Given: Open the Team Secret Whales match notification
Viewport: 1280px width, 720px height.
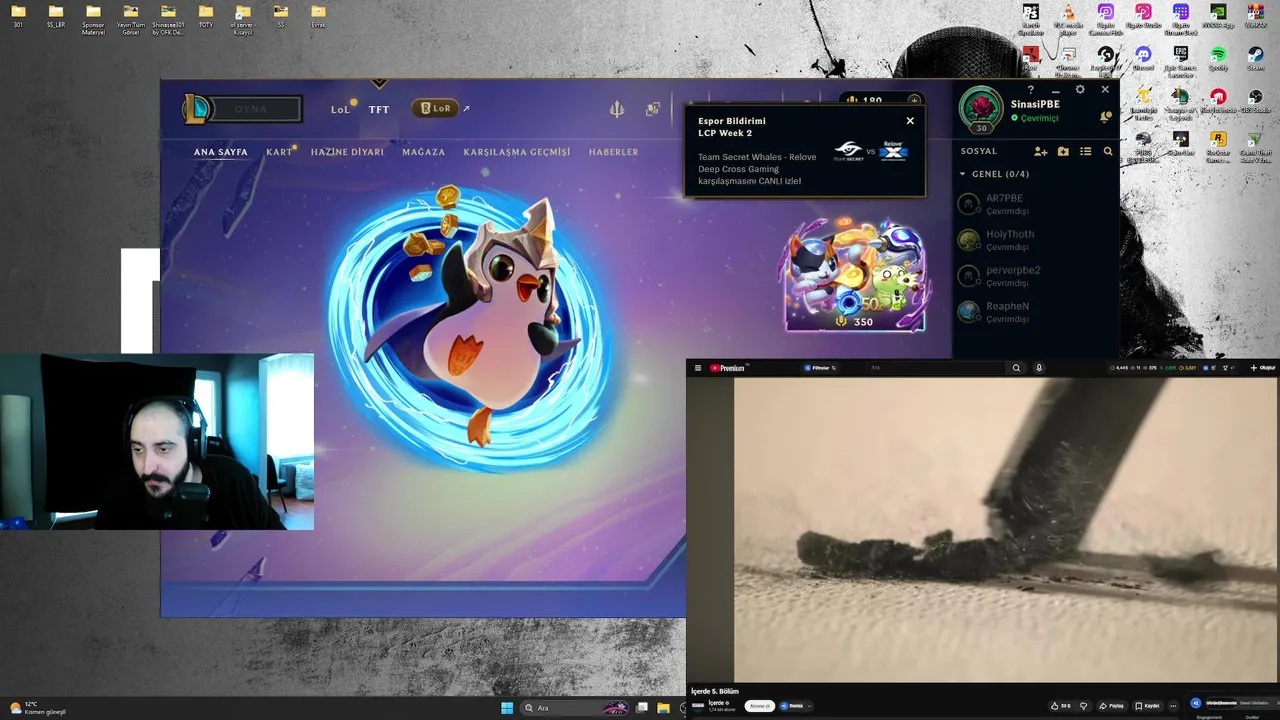Looking at the screenshot, I should [x=806, y=151].
